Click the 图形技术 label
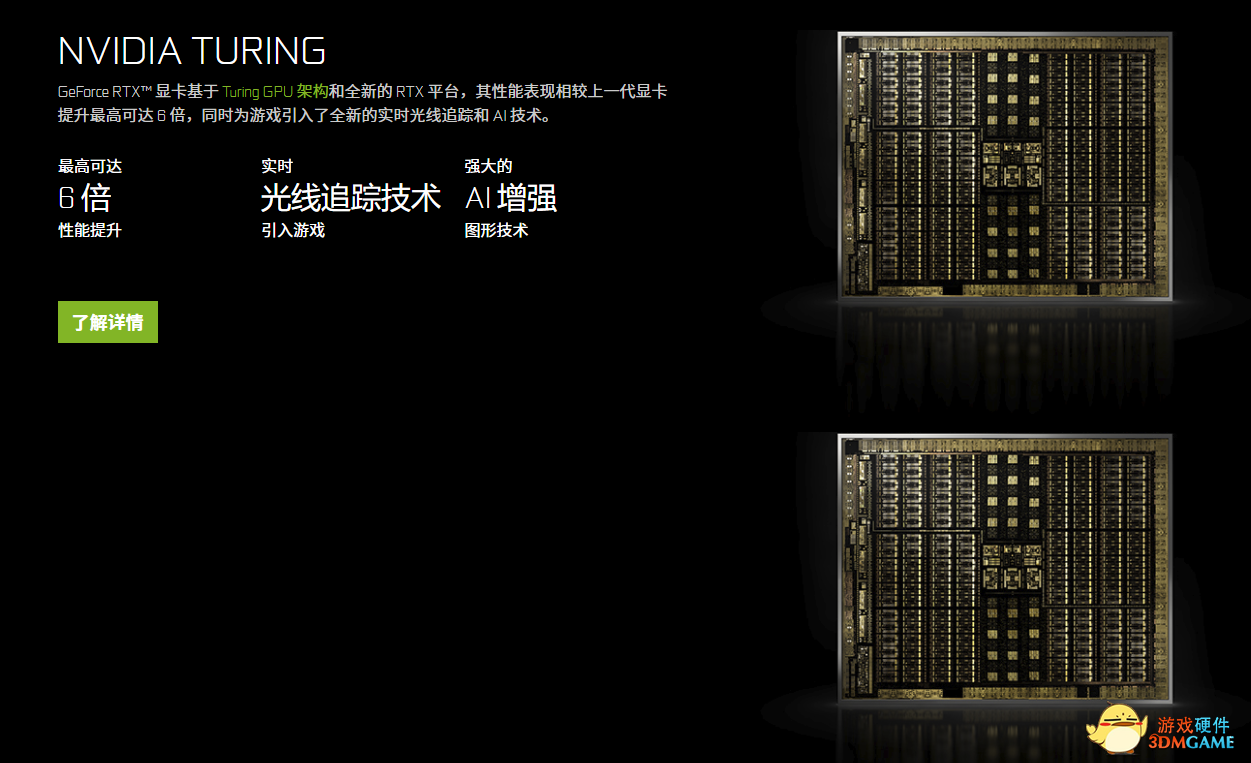The height and width of the screenshot is (763, 1251). 497,231
